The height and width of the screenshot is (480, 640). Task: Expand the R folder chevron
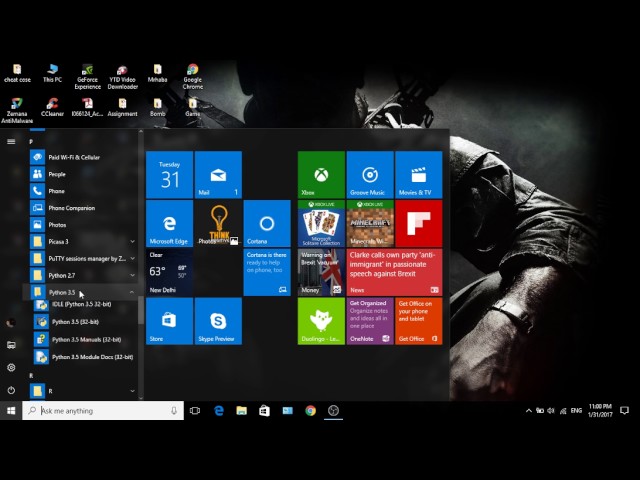132,391
